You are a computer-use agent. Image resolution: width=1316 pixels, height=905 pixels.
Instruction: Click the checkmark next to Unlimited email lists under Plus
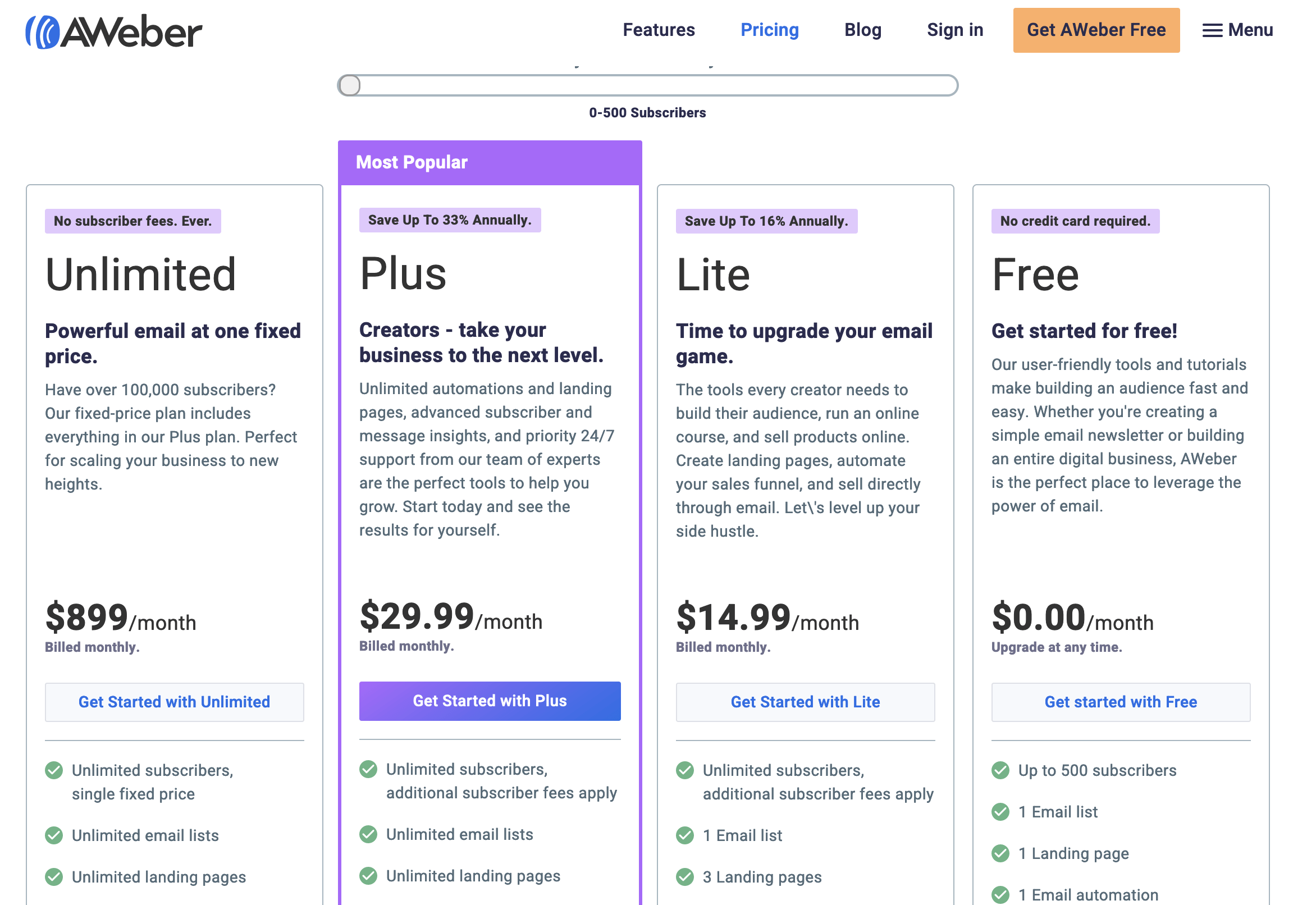point(368,835)
